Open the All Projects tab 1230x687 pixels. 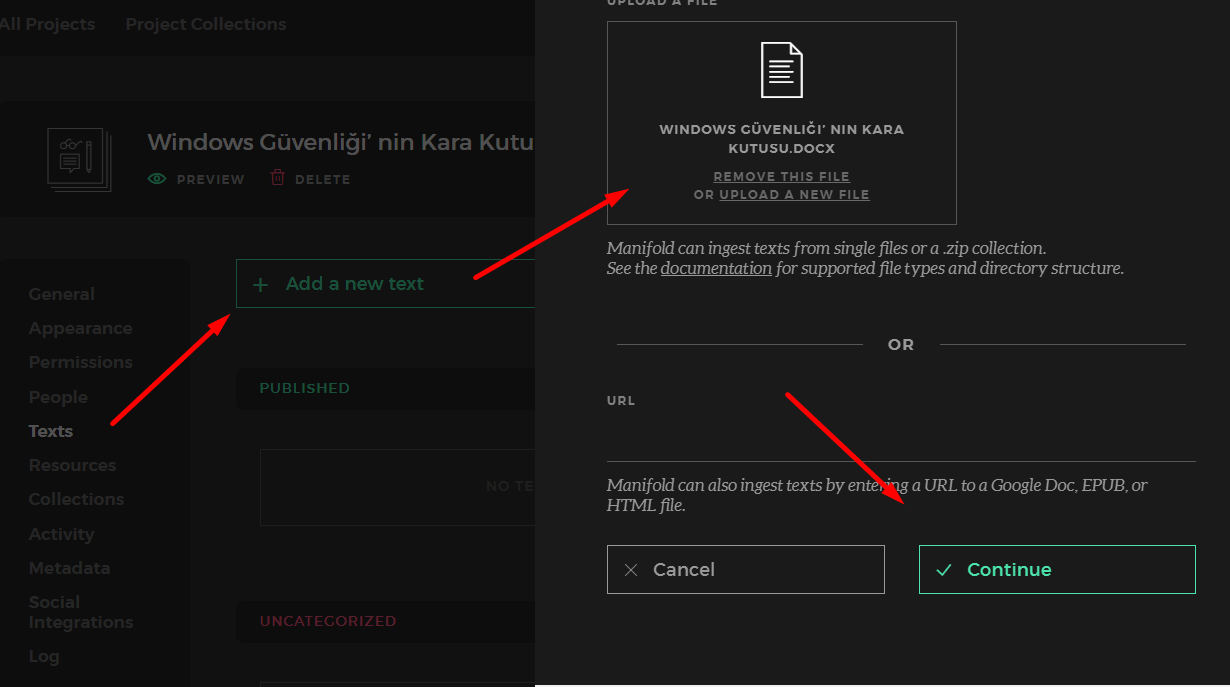coord(47,24)
